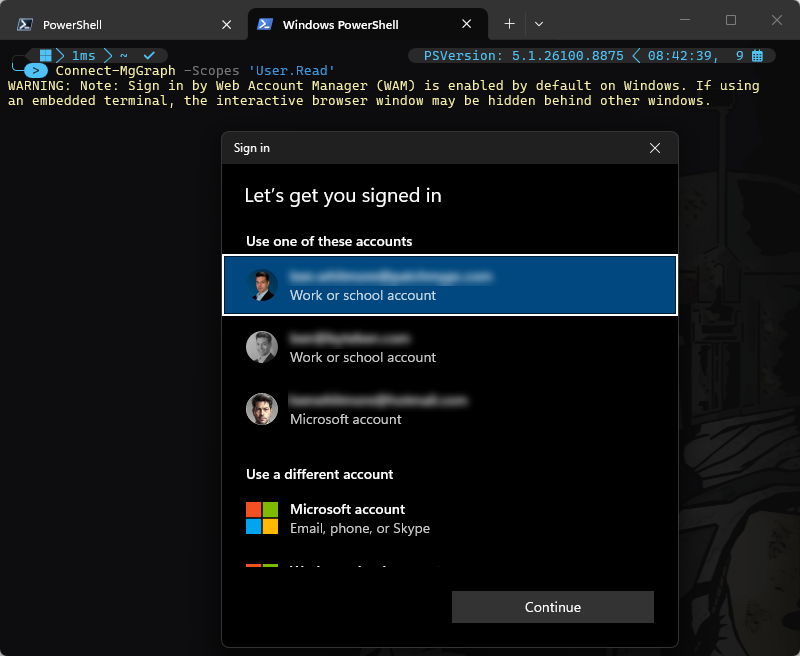This screenshot has height=656, width=800.
Task: Choose different Microsoft account with email, phone, or Skype
Action: point(450,518)
